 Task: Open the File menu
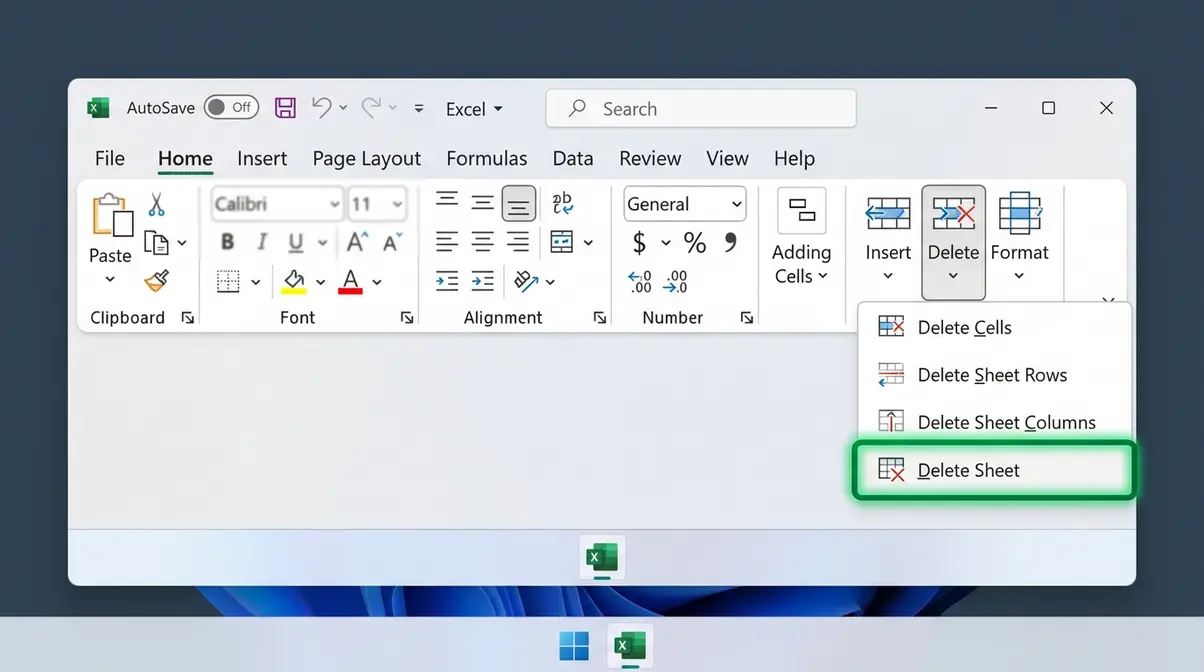pos(110,158)
